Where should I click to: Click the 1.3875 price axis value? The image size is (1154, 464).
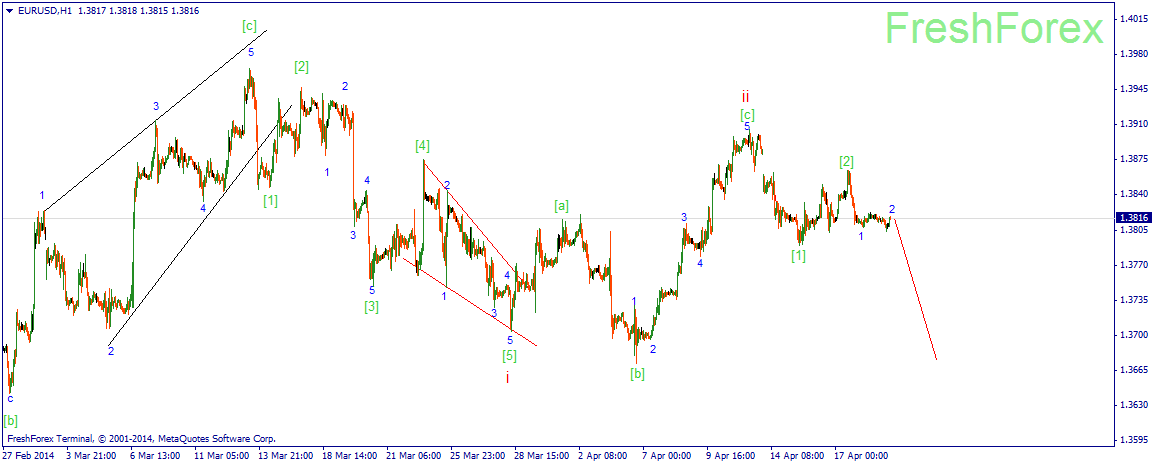pyautogui.click(x=1133, y=159)
